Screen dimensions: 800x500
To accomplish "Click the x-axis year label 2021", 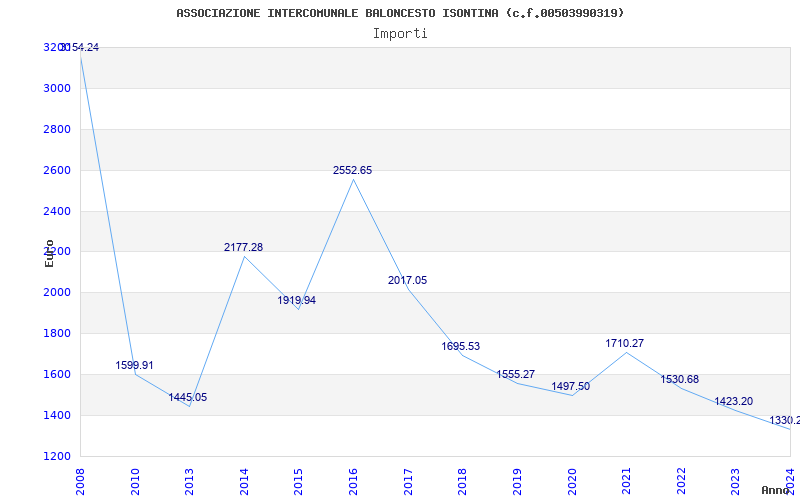I will pyautogui.click(x=627, y=482).
